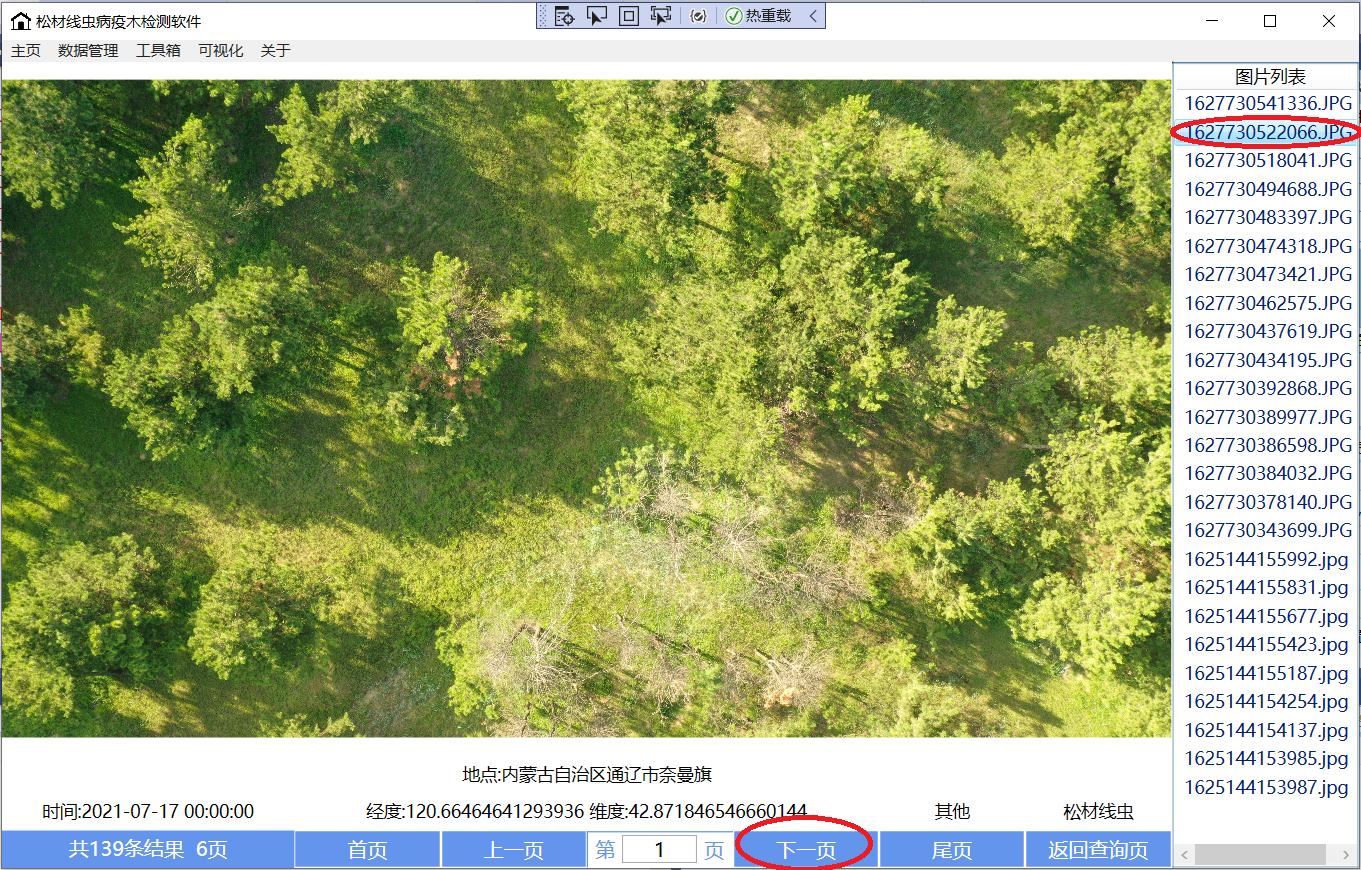This screenshot has width=1361, height=870.
Task: Click the 图片列表 list header
Action: tap(1270, 77)
